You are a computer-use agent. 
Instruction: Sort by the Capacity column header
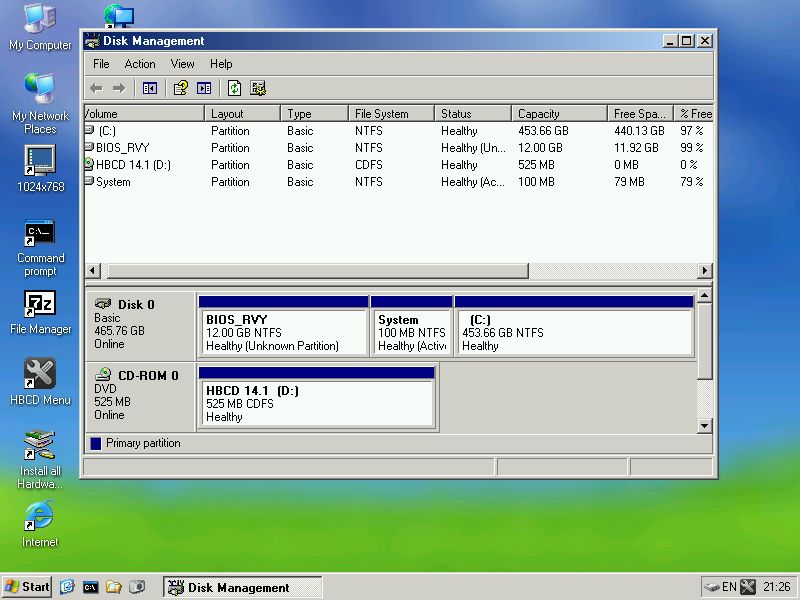coord(560,113)
